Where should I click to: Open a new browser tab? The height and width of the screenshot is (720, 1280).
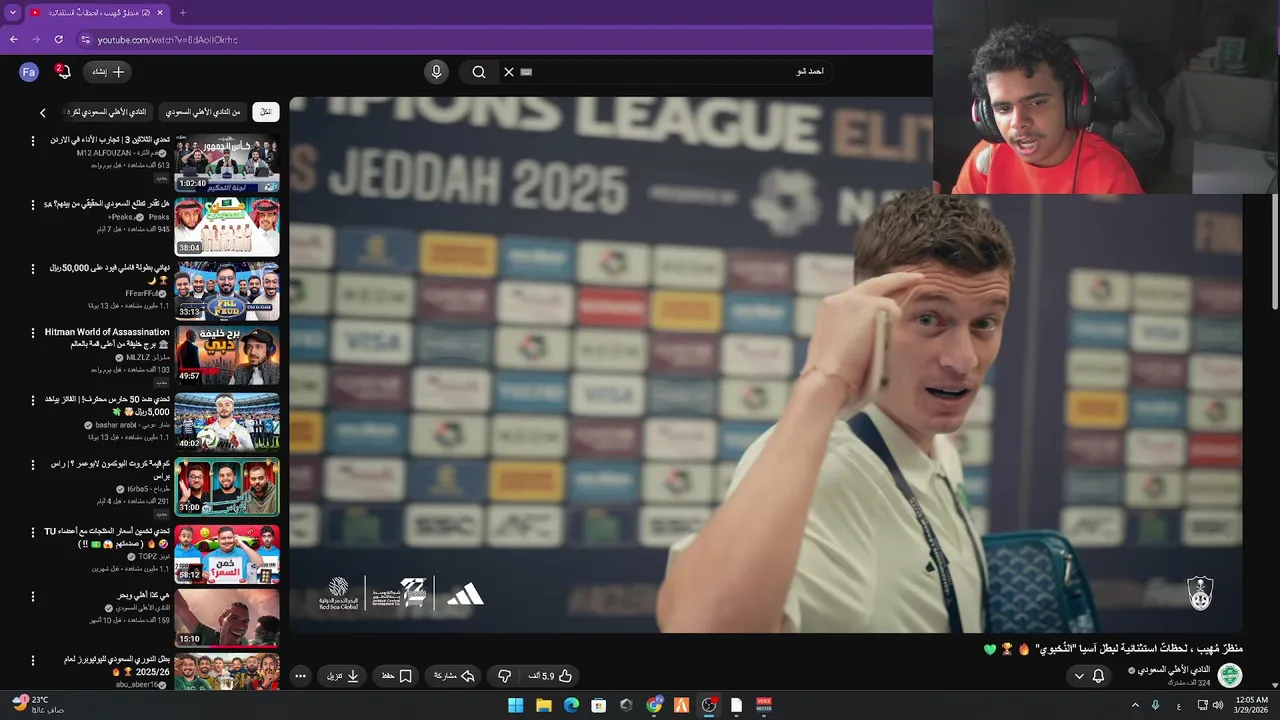click(x=182, y=13)
